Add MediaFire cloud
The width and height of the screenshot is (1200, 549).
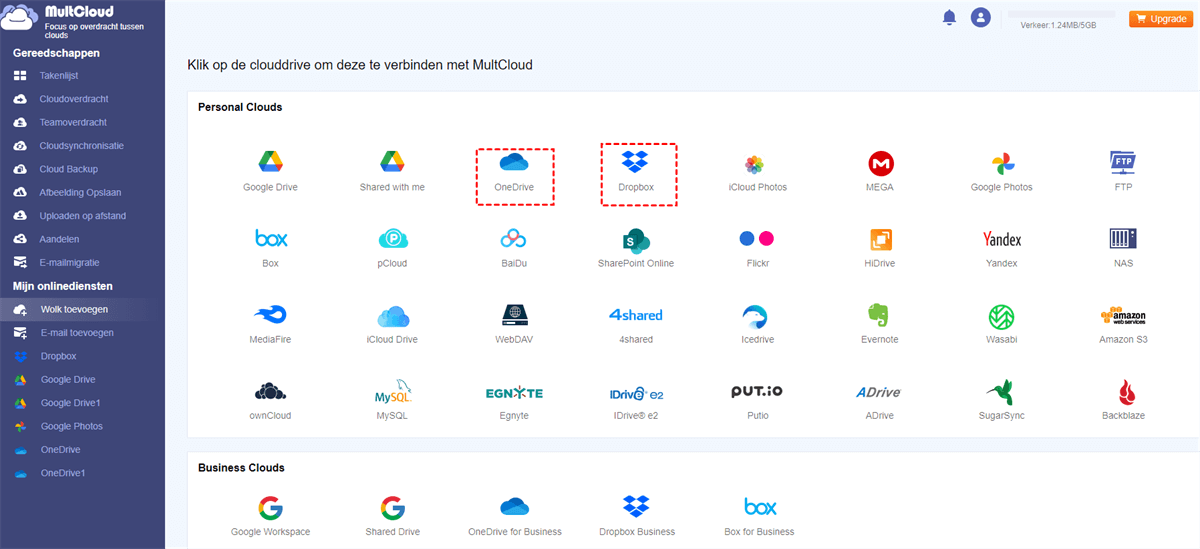270,324
